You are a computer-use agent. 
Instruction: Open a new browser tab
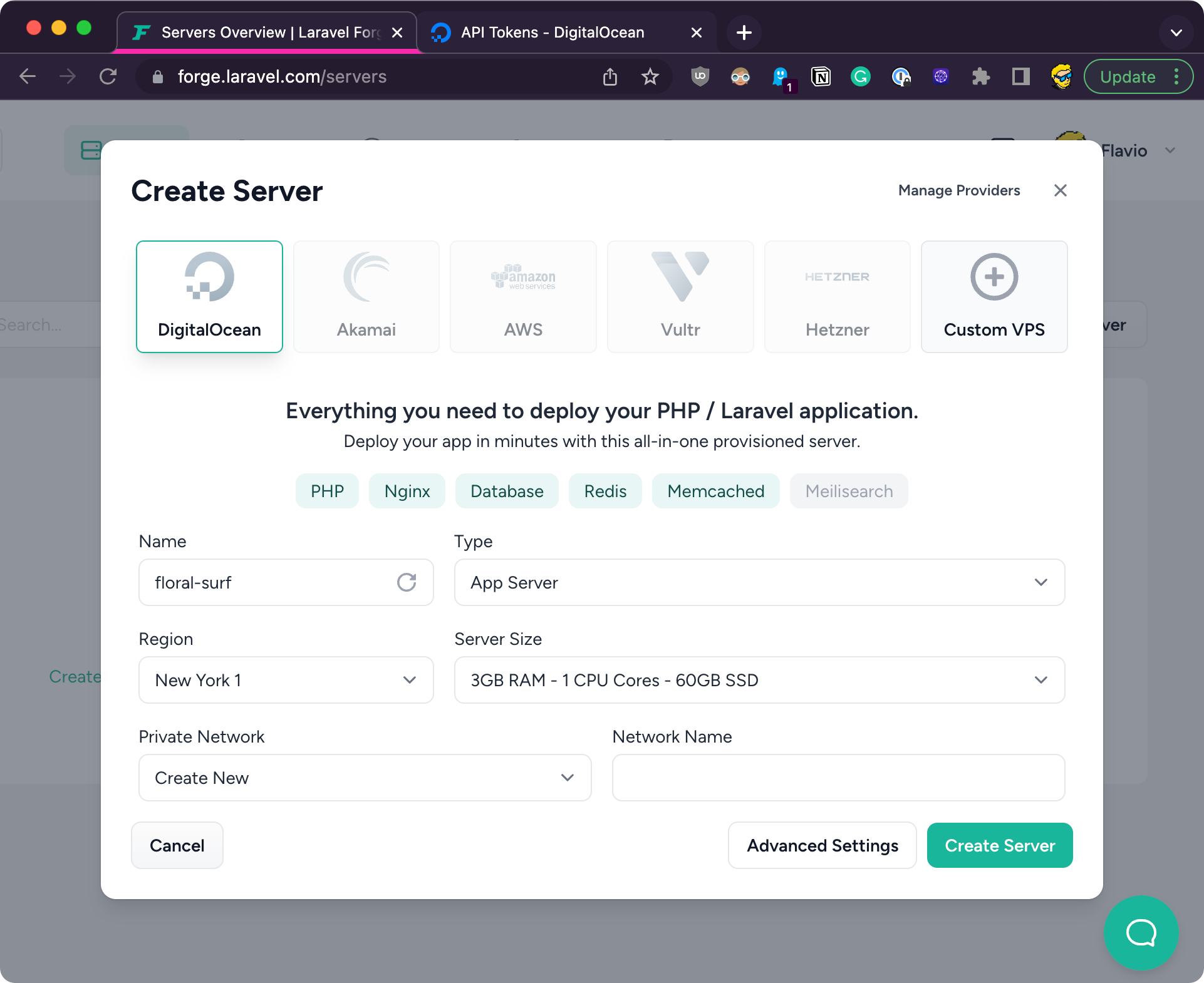[x=744, y=33]
